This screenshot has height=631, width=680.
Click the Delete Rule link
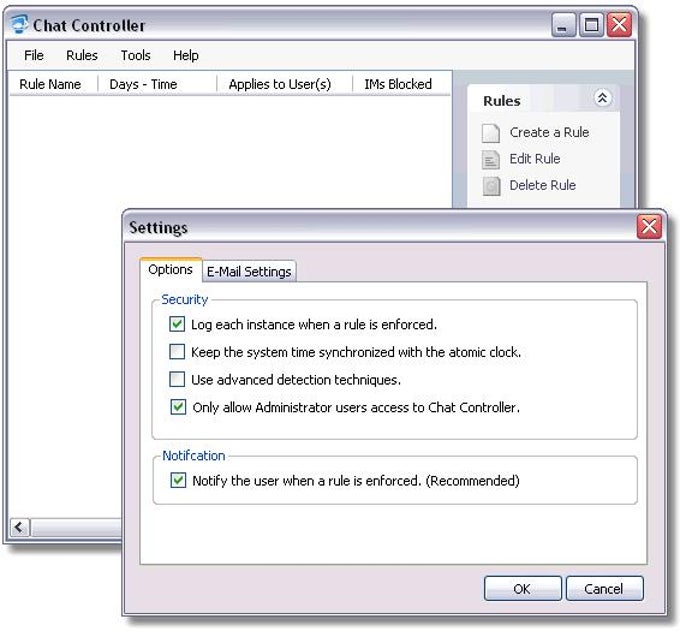(543, 185)
